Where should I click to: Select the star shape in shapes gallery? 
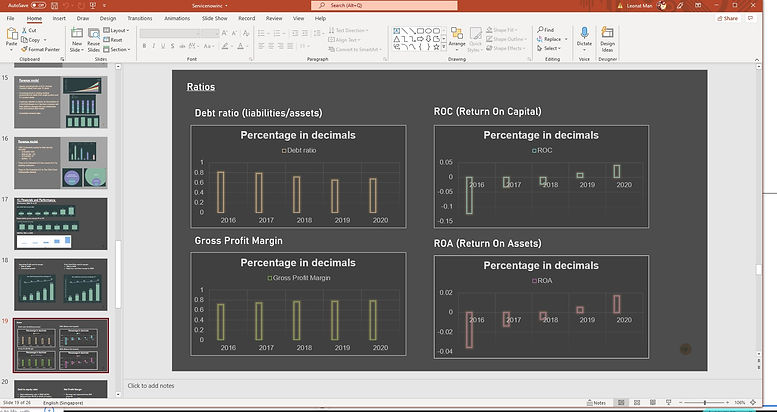point(436,47)
